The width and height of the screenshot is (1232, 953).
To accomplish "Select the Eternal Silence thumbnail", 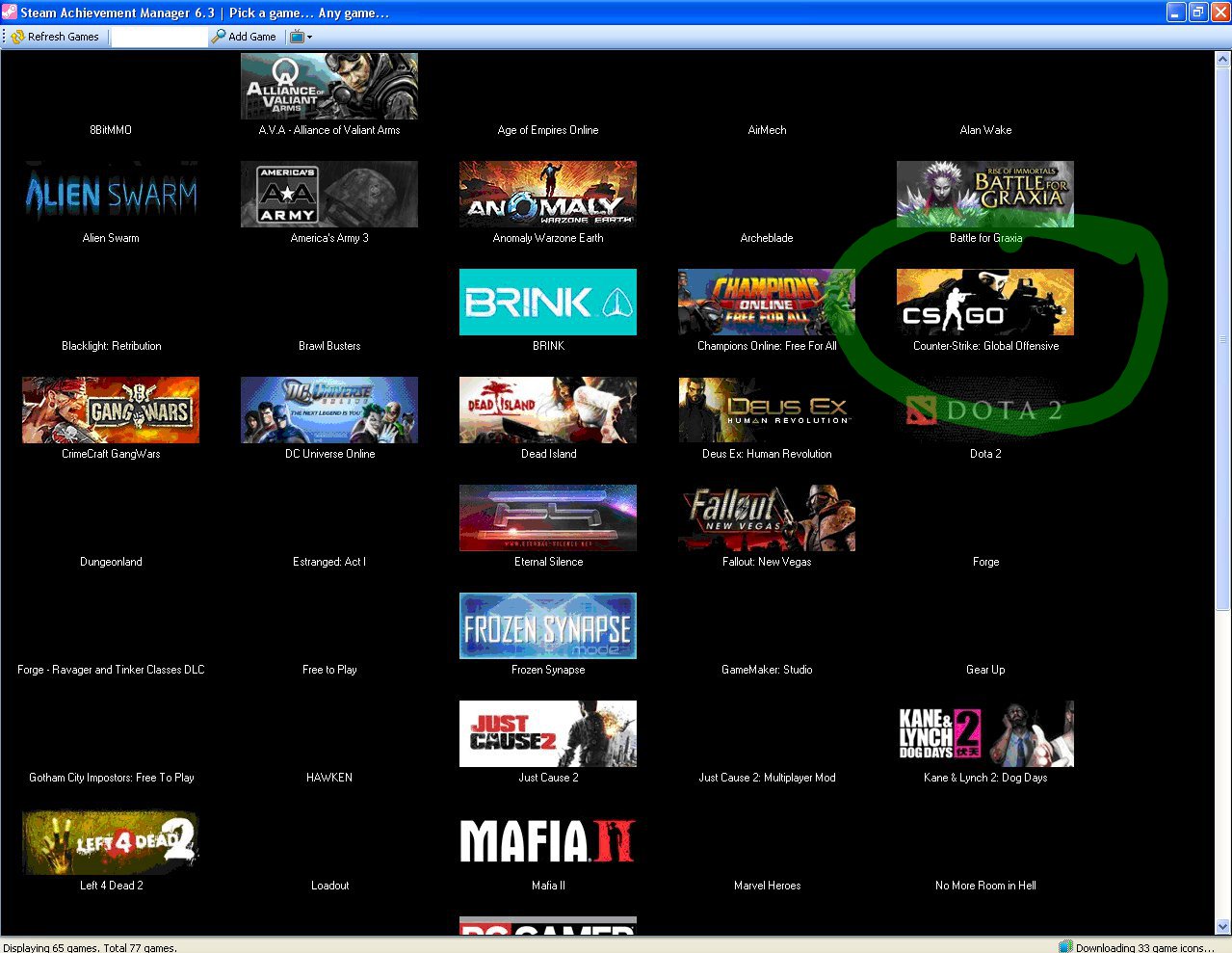I will pyautogui.click(x=548, y=517).
